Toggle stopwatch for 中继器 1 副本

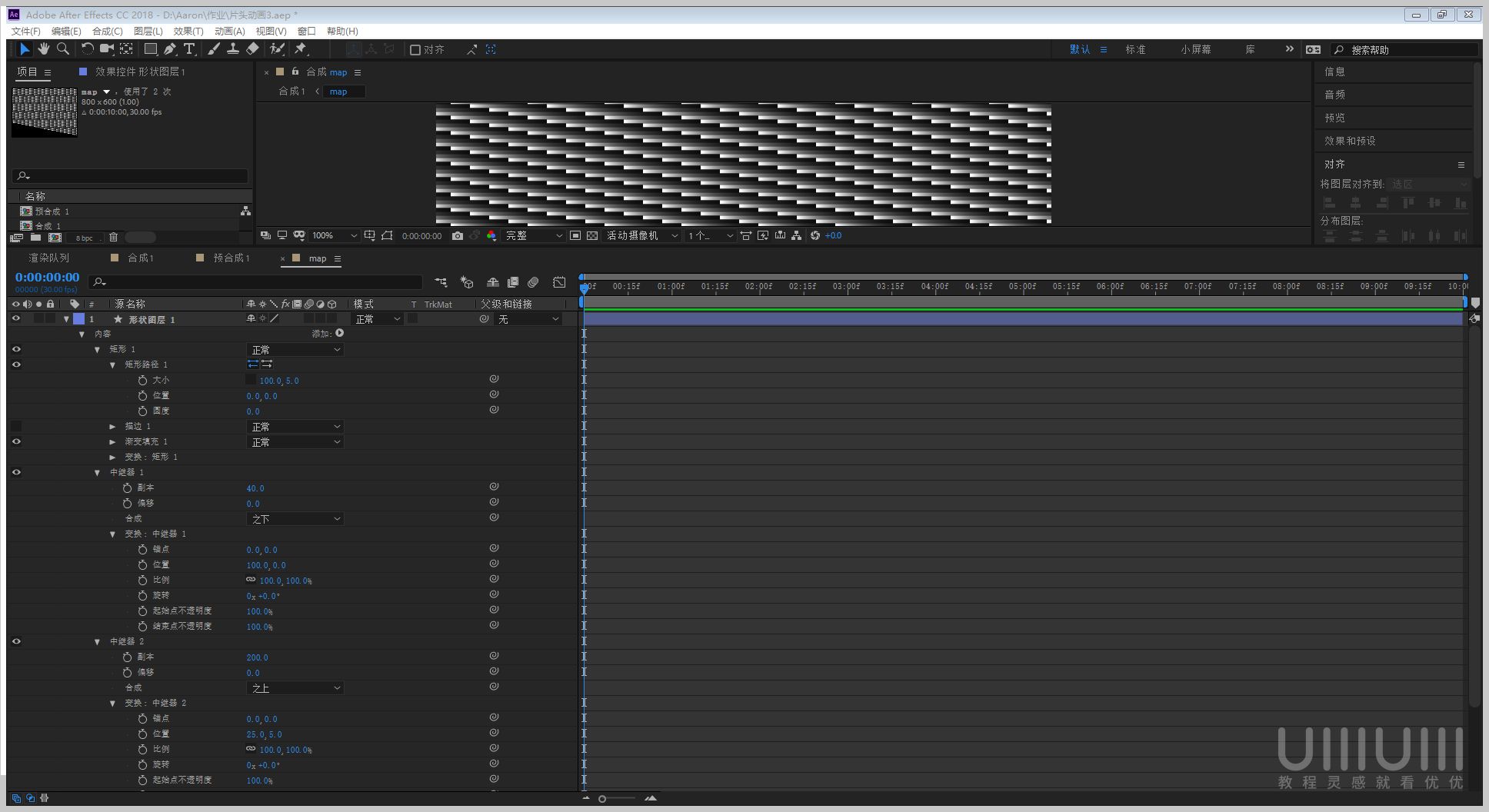pyautogui.click(x=127, y=488)
